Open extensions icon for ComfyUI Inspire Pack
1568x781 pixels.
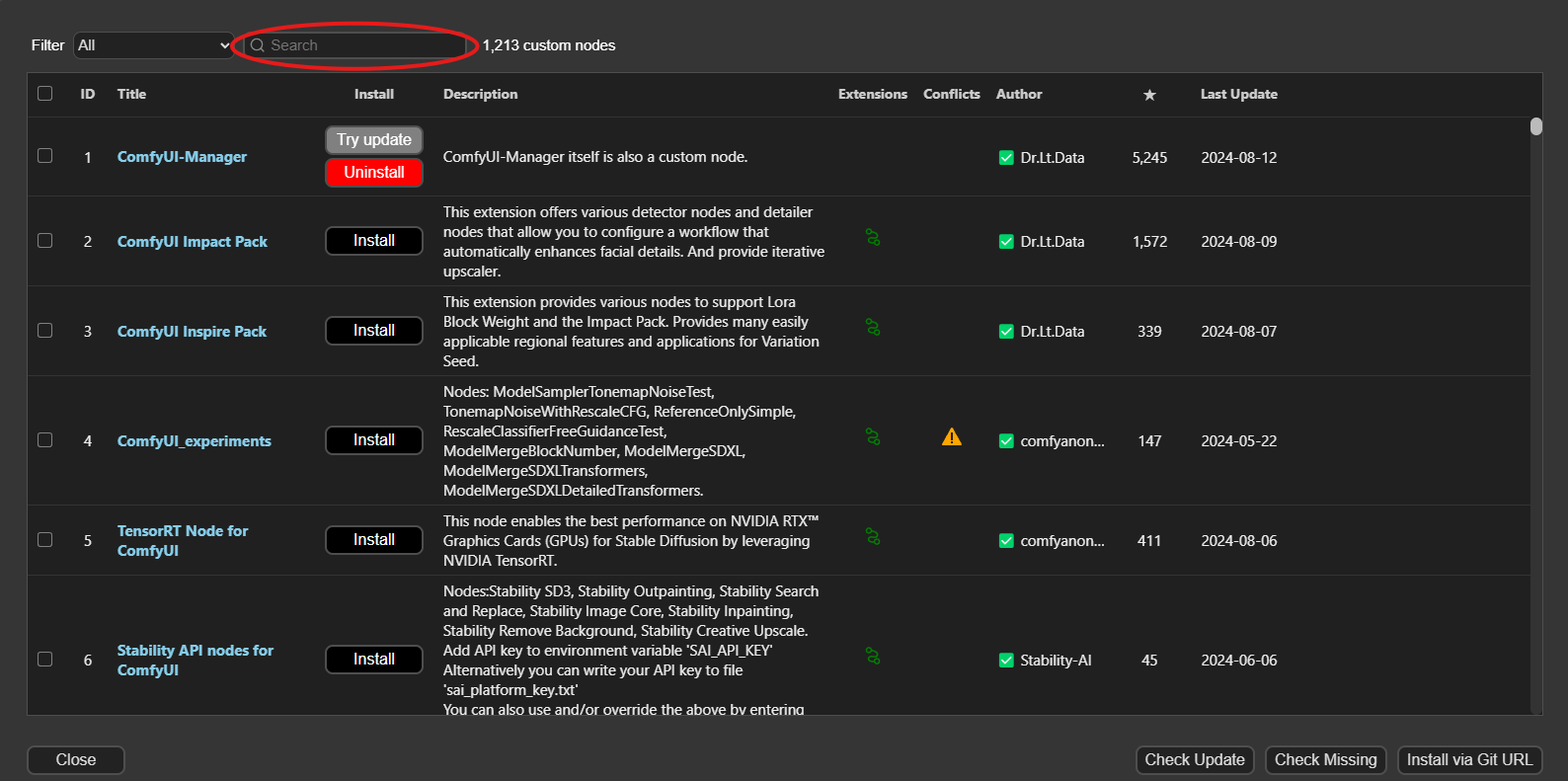[x=873, y=328]
